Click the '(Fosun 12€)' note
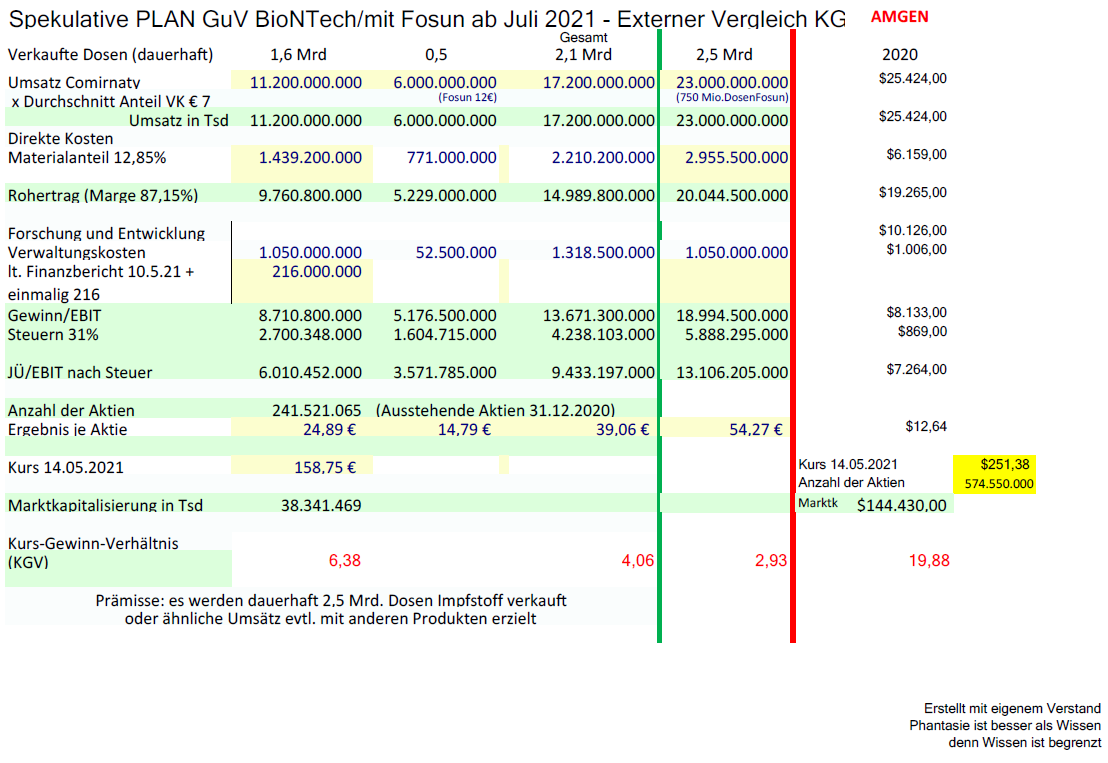Image resolution: width=1108 pixels, height=763 pixels. click(x=467, y=97)
